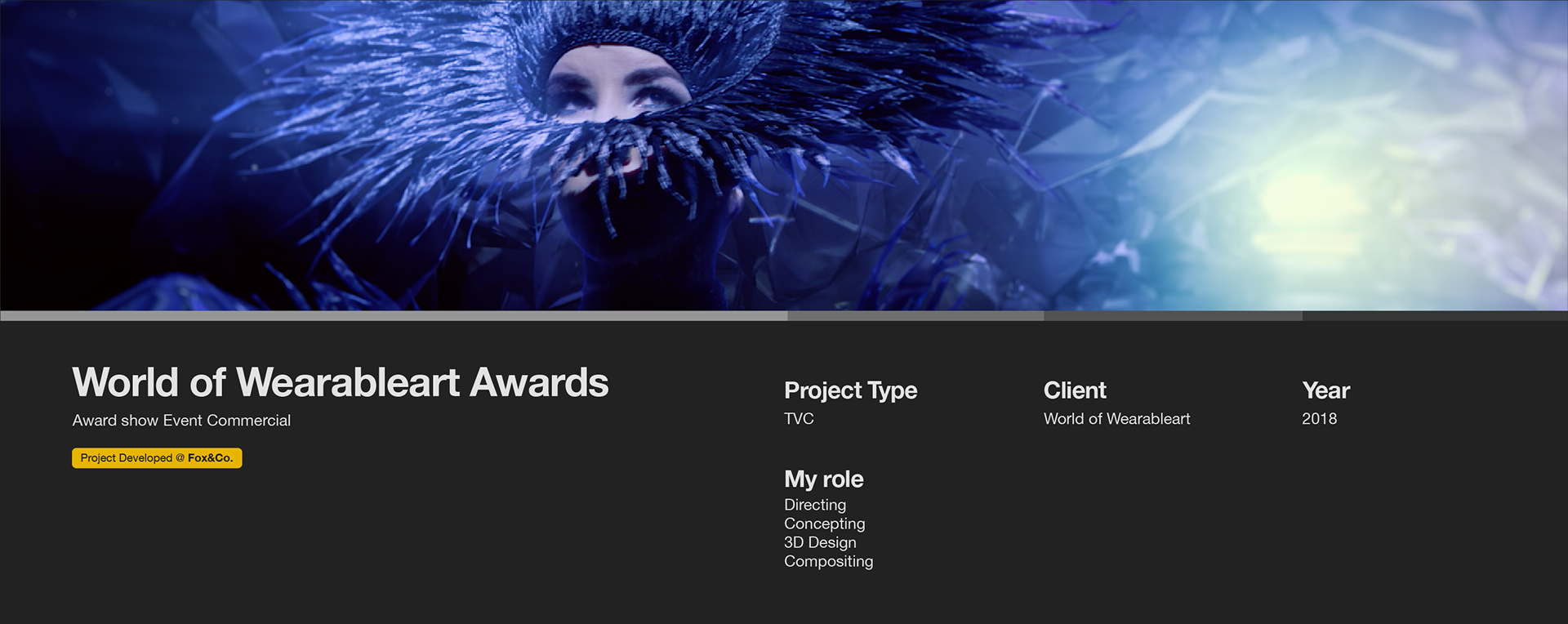Click the World of Wearableart client name

(1116, 419)
